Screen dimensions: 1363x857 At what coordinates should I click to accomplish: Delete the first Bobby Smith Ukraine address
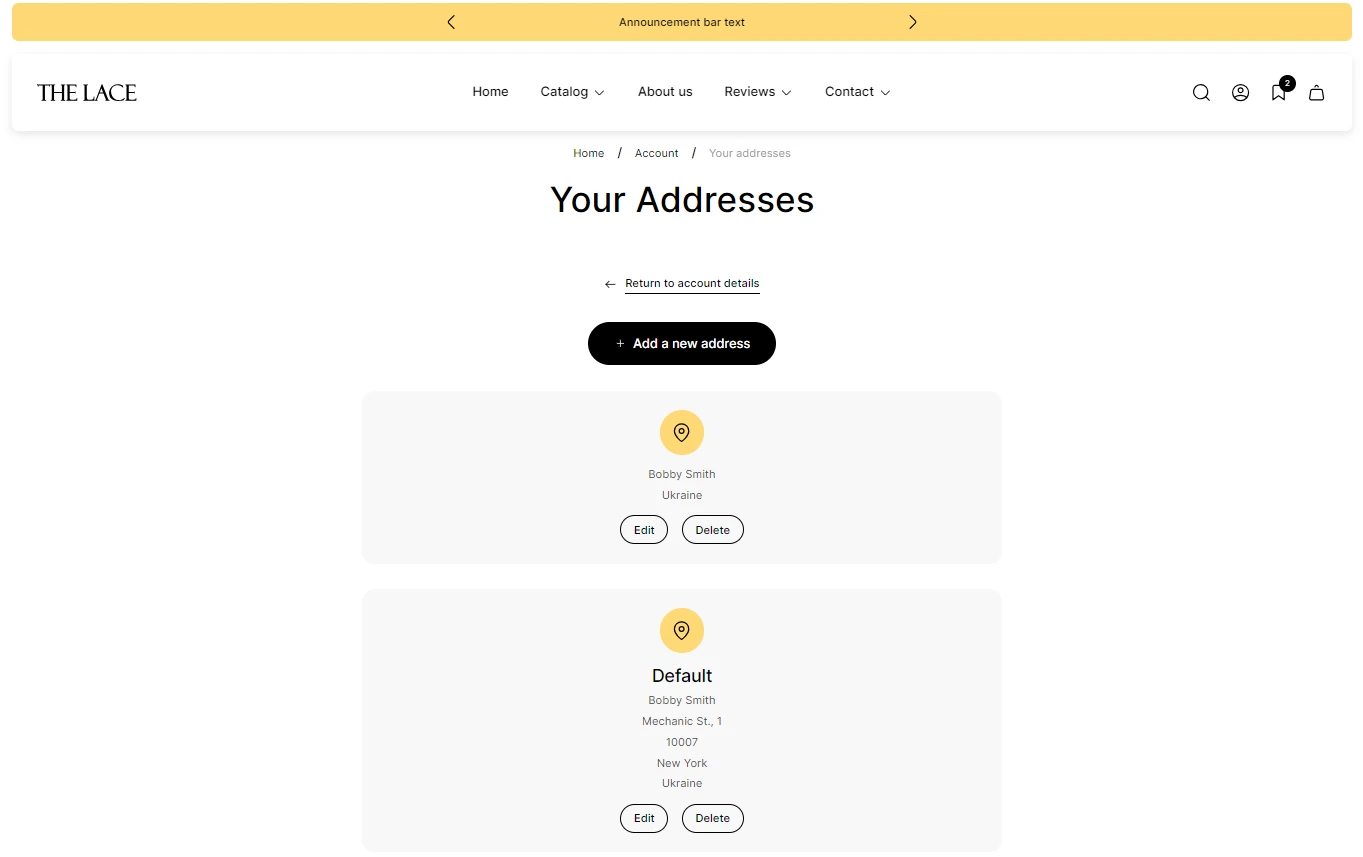(x=713, y=530)
